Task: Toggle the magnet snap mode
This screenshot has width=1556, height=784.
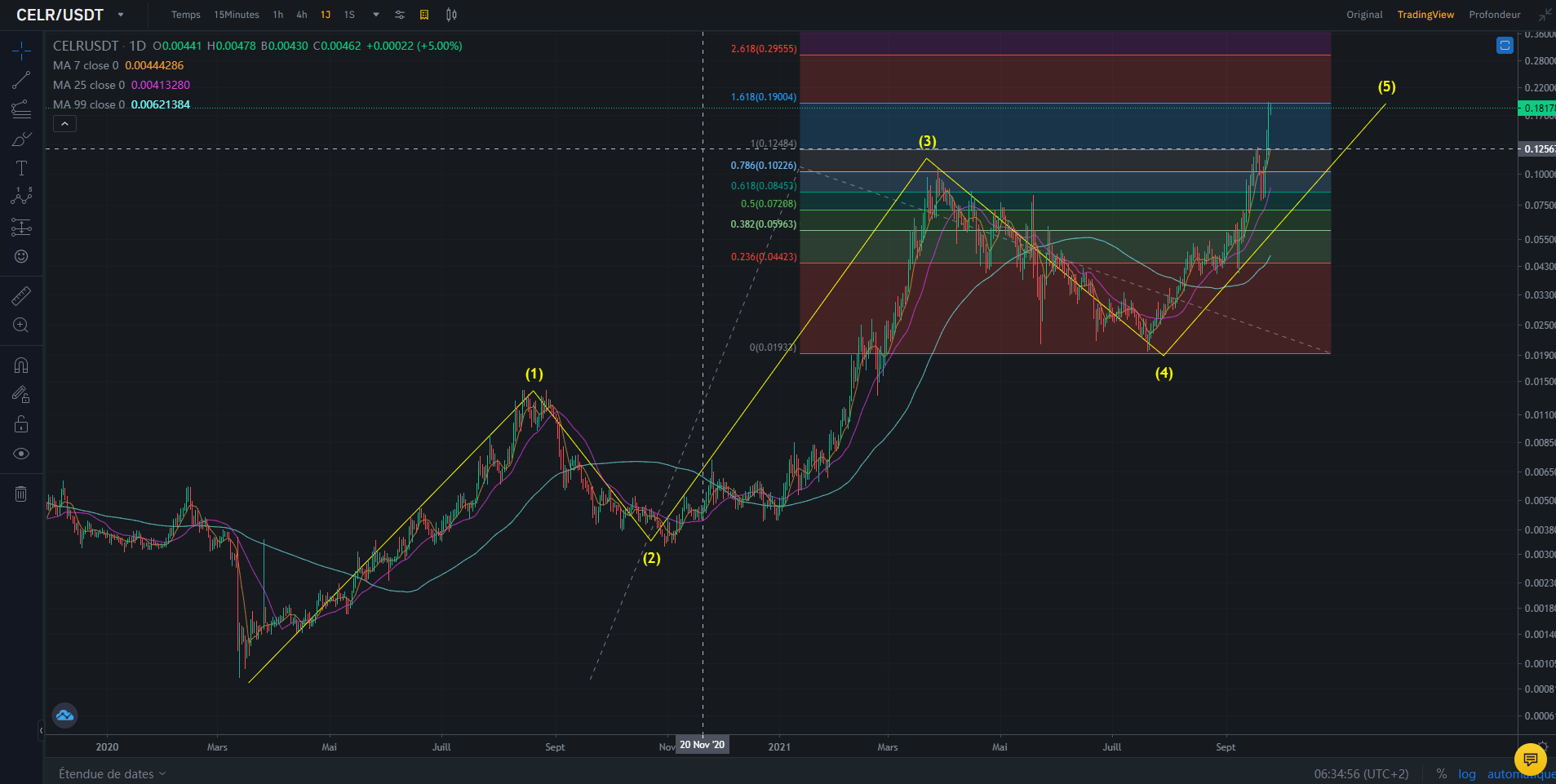Action: [x=21, y=365]
